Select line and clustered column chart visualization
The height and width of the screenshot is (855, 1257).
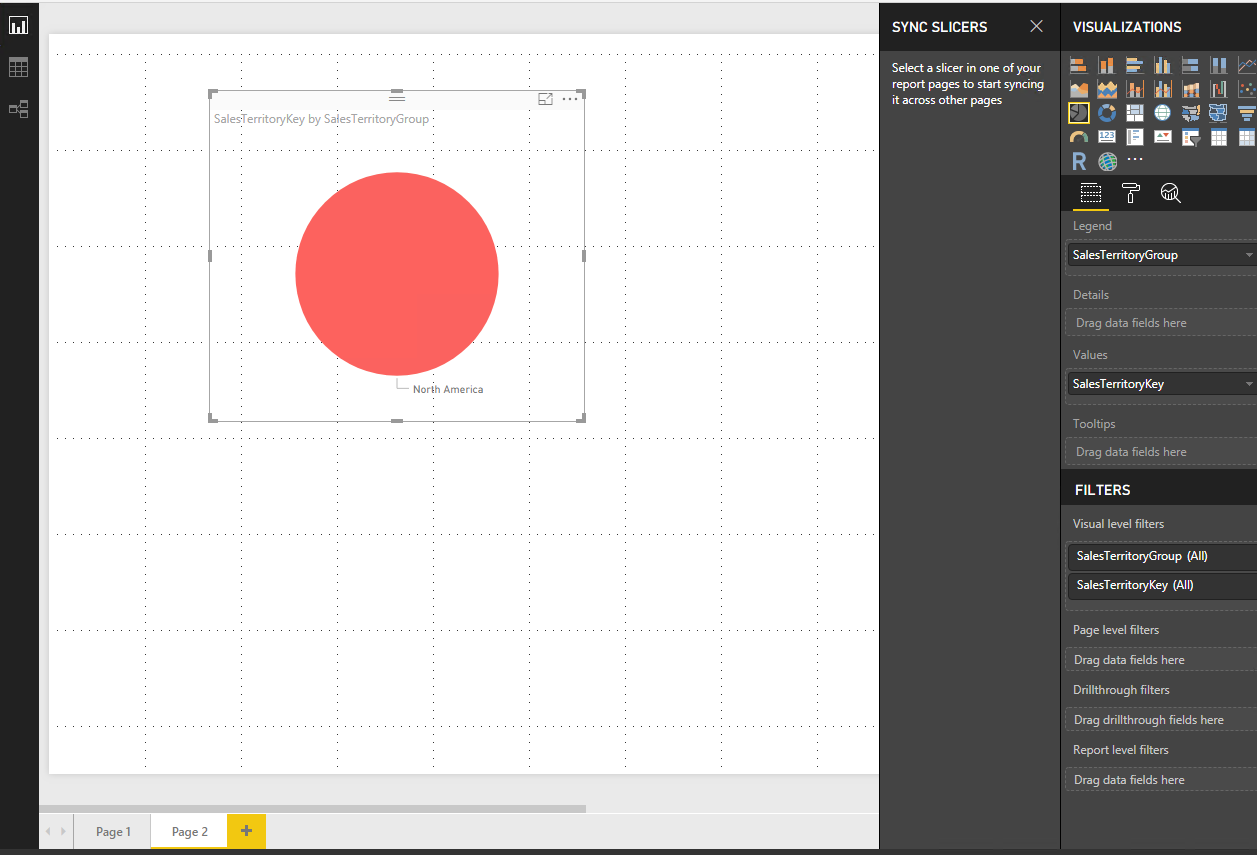pyautogui.click(x=1163, y=89)
